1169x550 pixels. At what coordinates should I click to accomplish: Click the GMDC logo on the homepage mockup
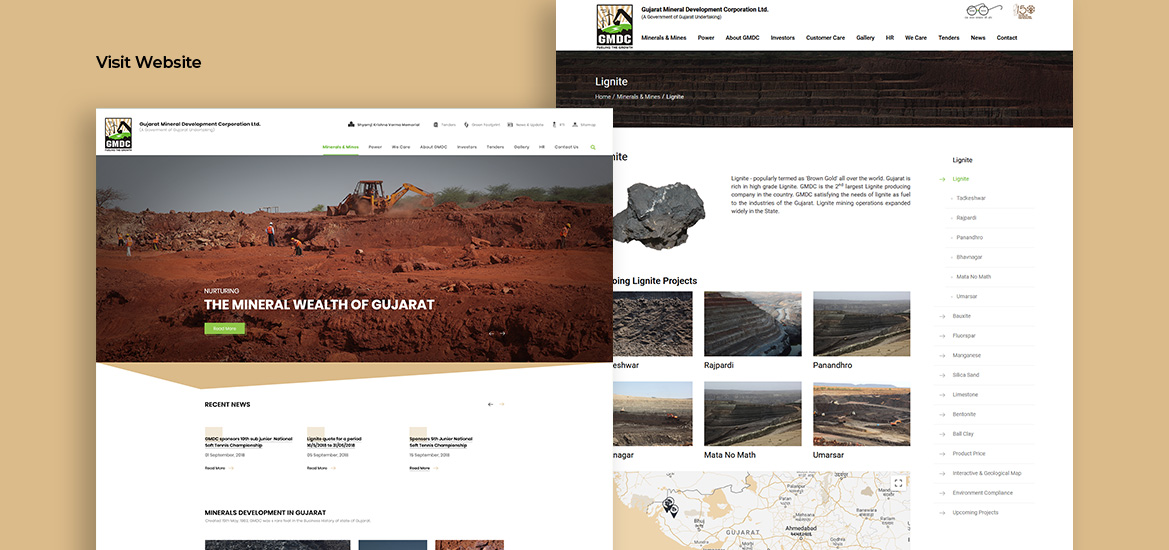119,134
